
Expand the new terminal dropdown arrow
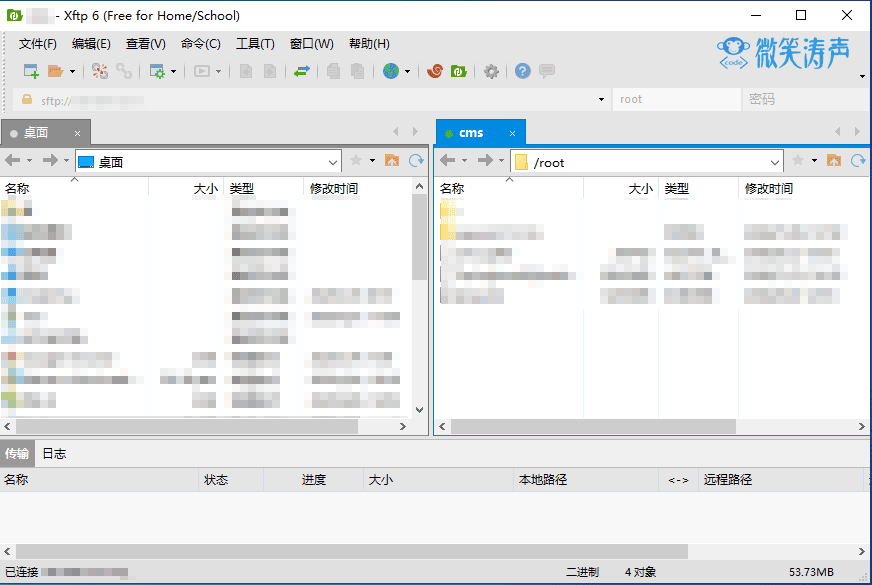click(x=219, y=71)
